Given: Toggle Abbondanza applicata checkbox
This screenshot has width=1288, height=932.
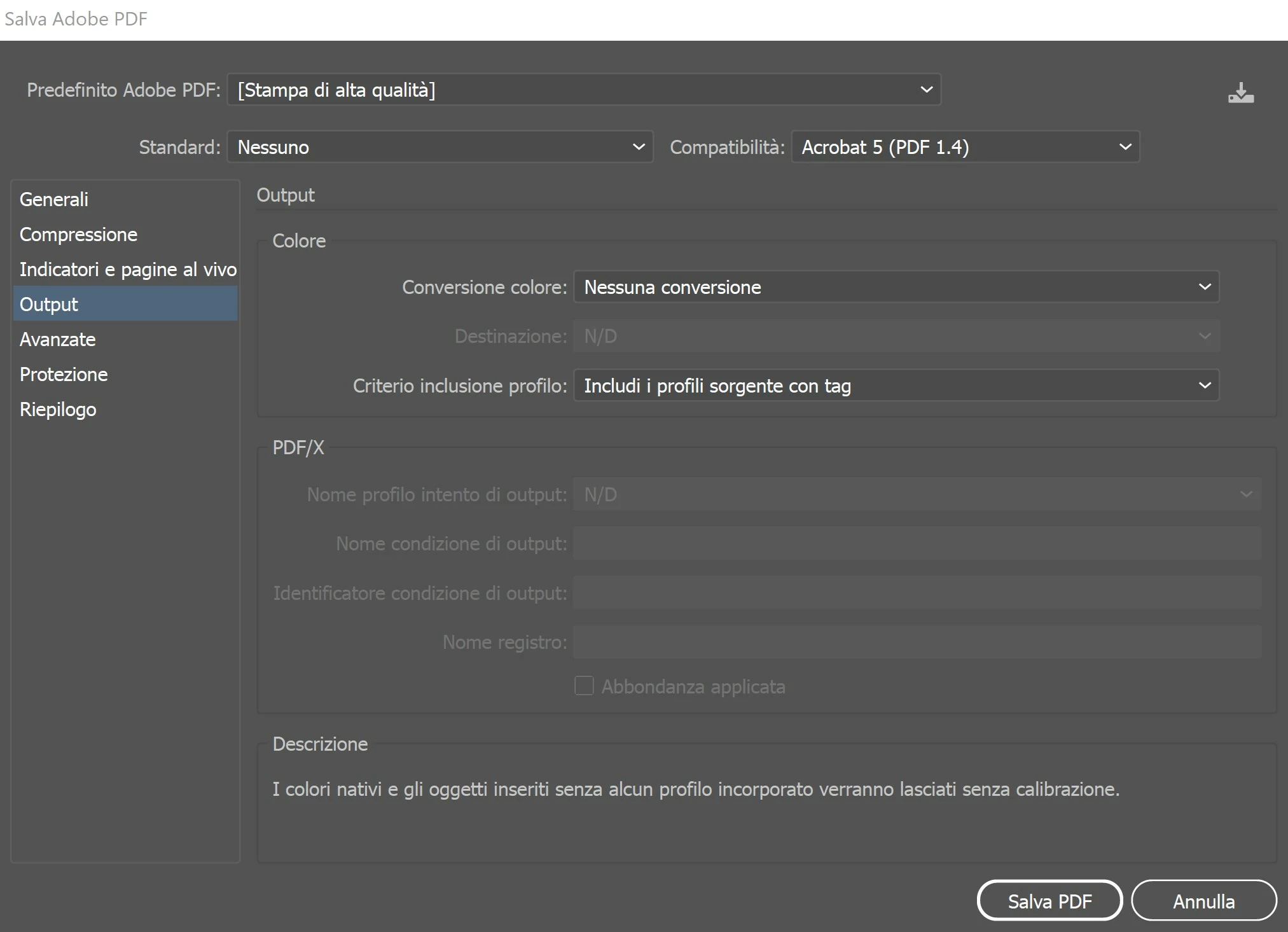Looking at the screenshot, I should click(x=584, y=686).
